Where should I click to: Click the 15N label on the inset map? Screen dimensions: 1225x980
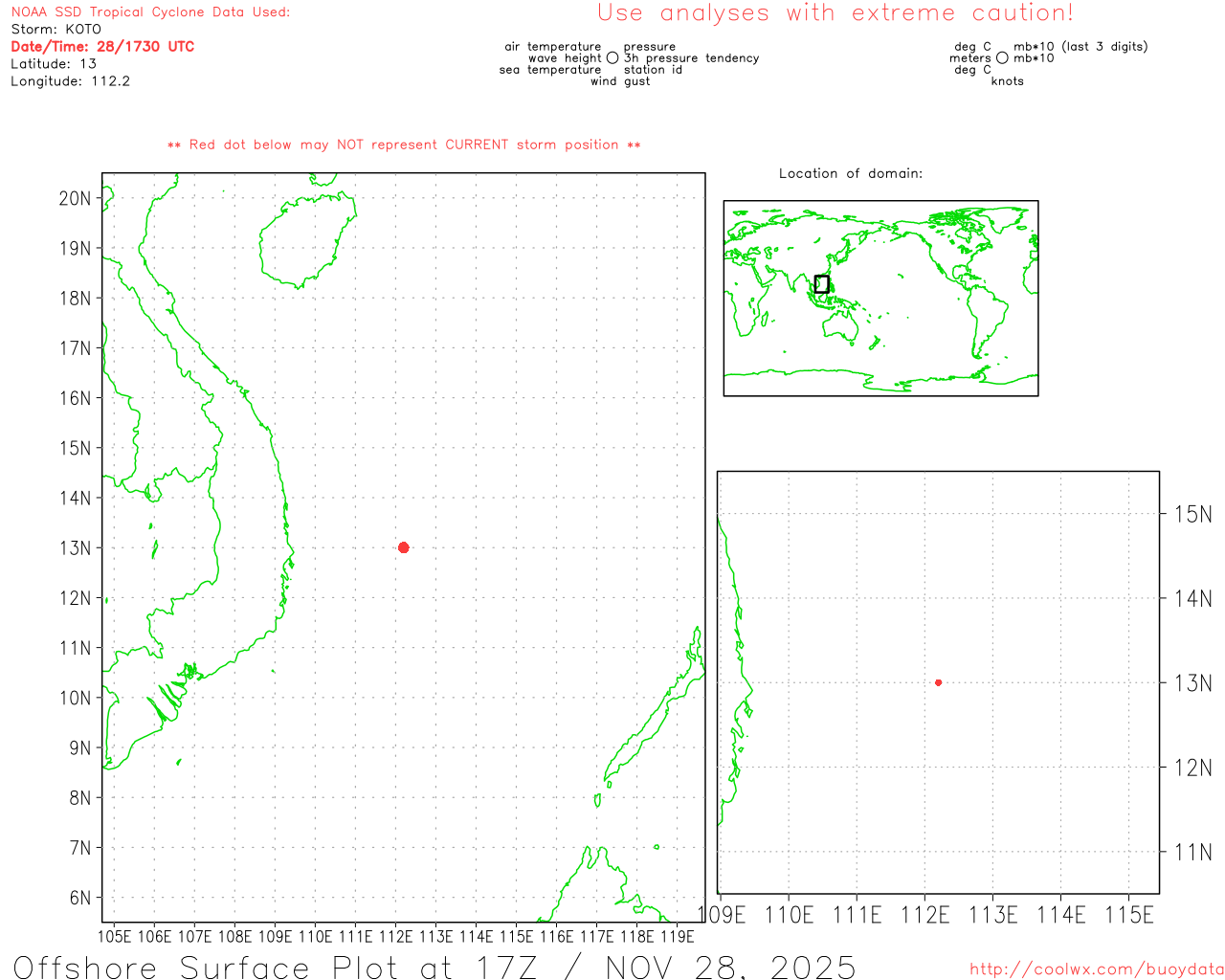[1192, 515]
